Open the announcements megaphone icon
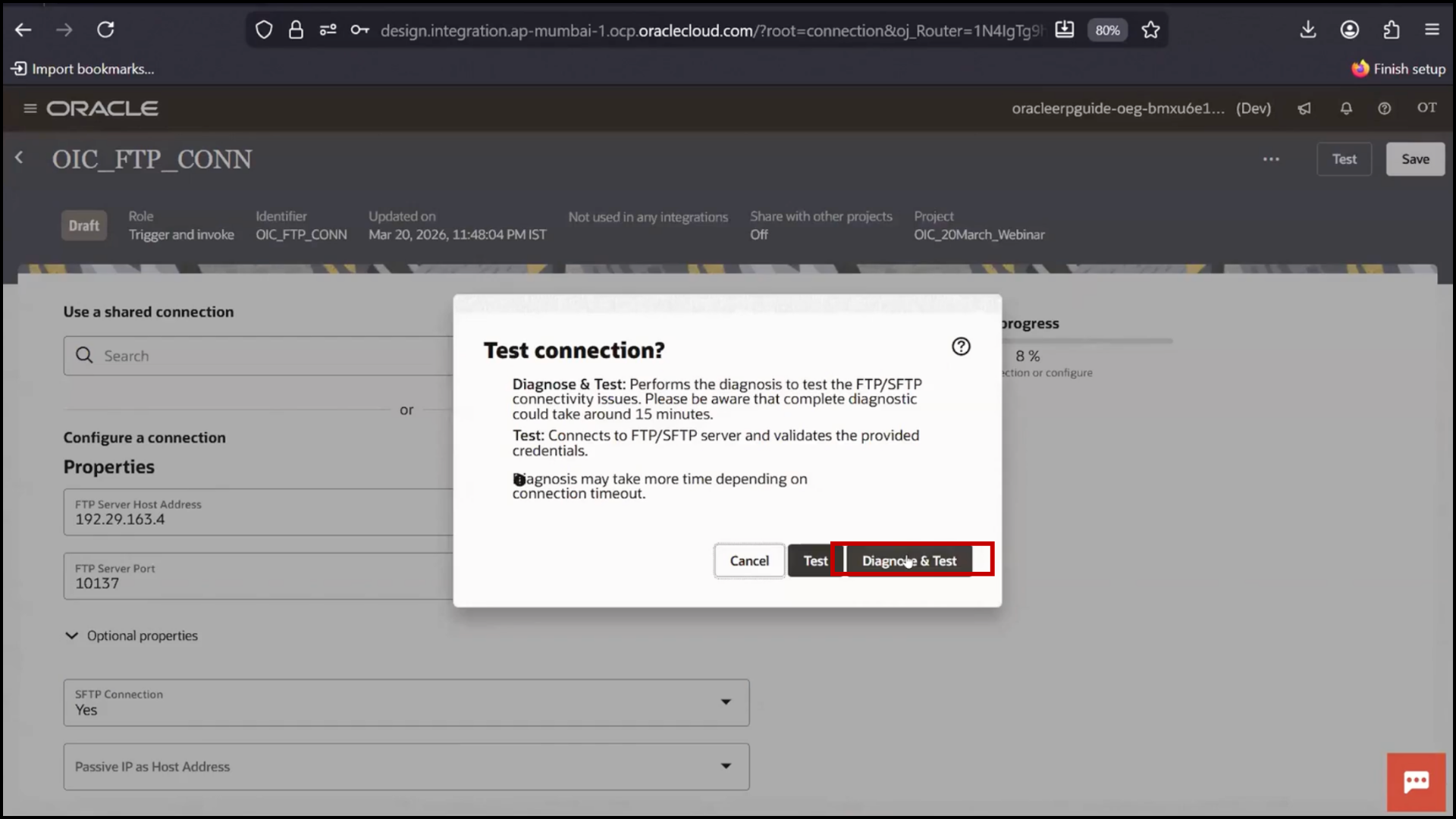 pos(1304,108)
